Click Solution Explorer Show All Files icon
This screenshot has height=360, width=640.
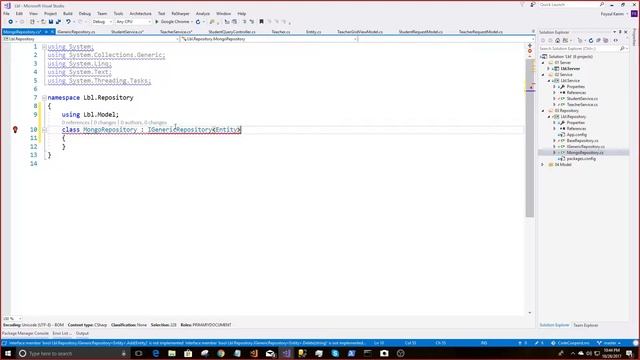click(x=606, y=40)
